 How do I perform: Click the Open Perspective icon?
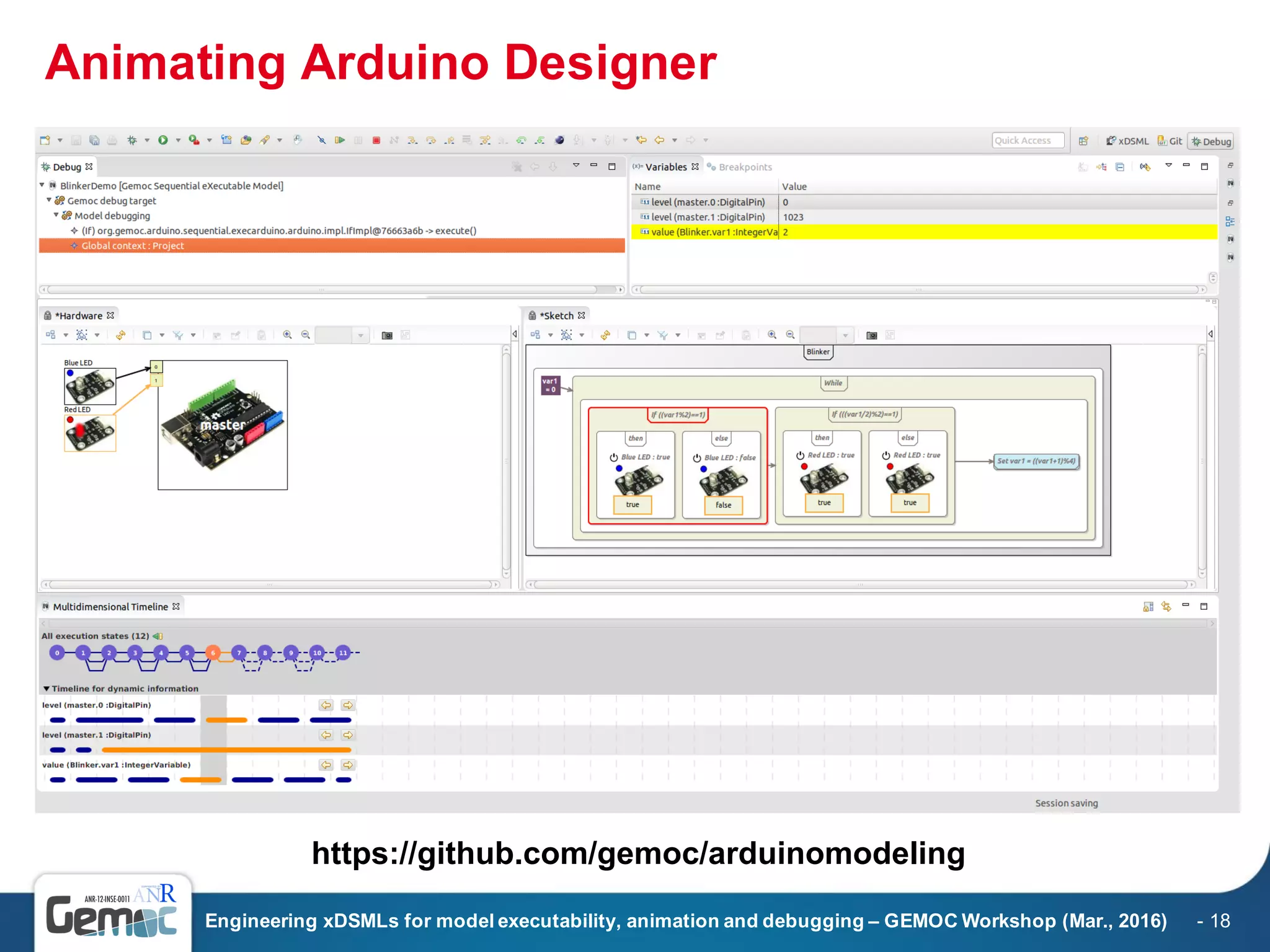[x=1083, y=141]
